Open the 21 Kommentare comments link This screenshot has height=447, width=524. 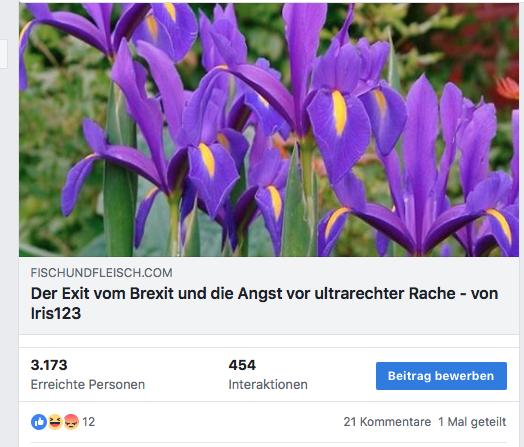tap(387, 422)
